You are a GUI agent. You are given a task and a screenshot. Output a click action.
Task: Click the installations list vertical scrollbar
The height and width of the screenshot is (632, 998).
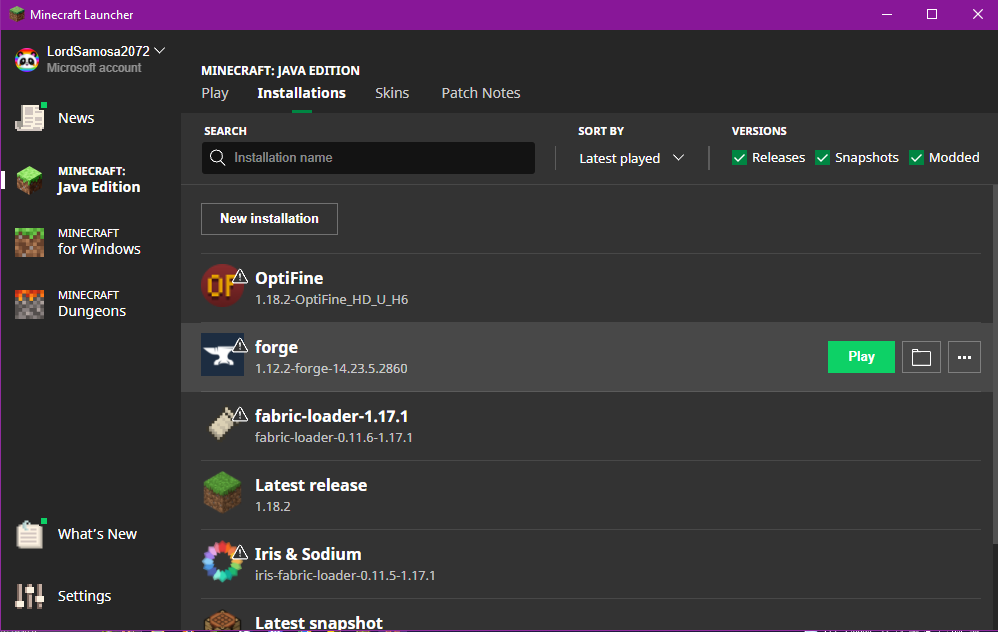[x=994, y=364]
